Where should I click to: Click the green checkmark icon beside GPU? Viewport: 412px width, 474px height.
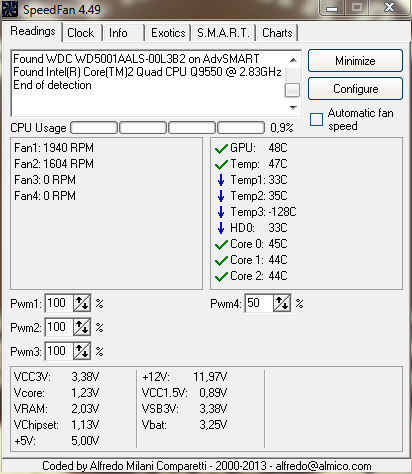(x=221, y=148)
